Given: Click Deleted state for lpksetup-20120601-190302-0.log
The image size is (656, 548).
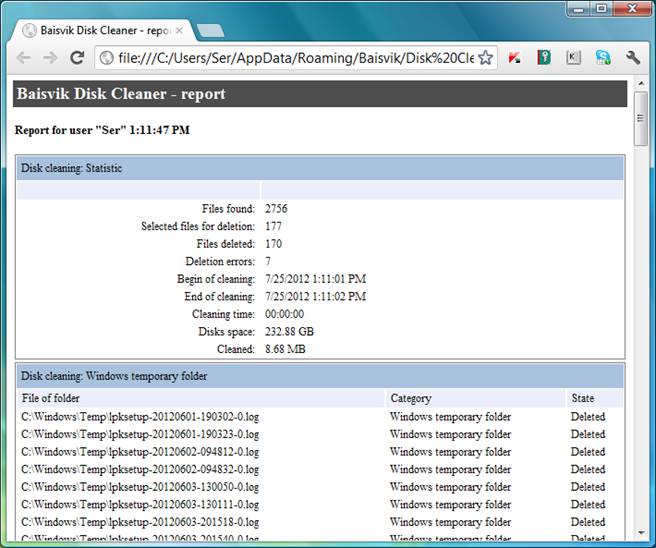Looking at the screenshot, I should (x=588, y=417).
